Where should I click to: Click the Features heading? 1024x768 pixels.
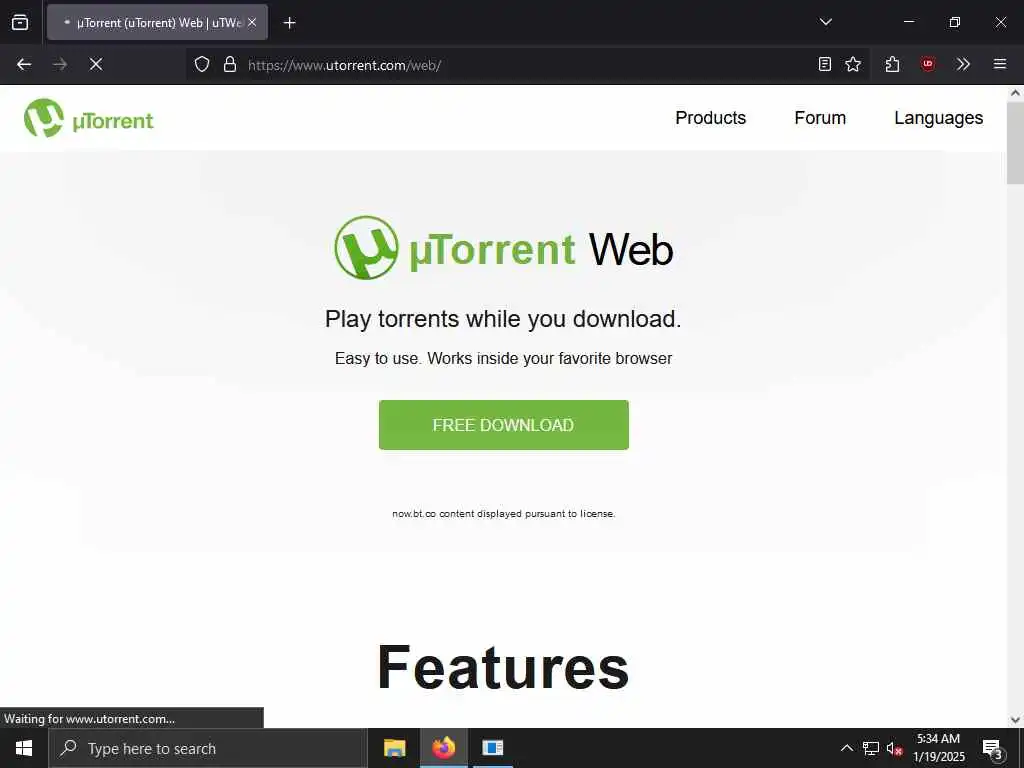click(x=504, y=667)
